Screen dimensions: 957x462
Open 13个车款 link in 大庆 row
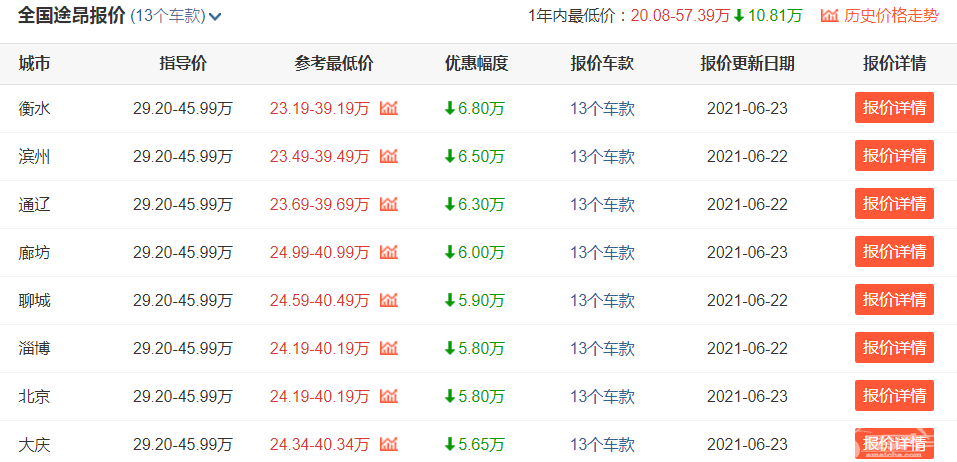(602, 445)
